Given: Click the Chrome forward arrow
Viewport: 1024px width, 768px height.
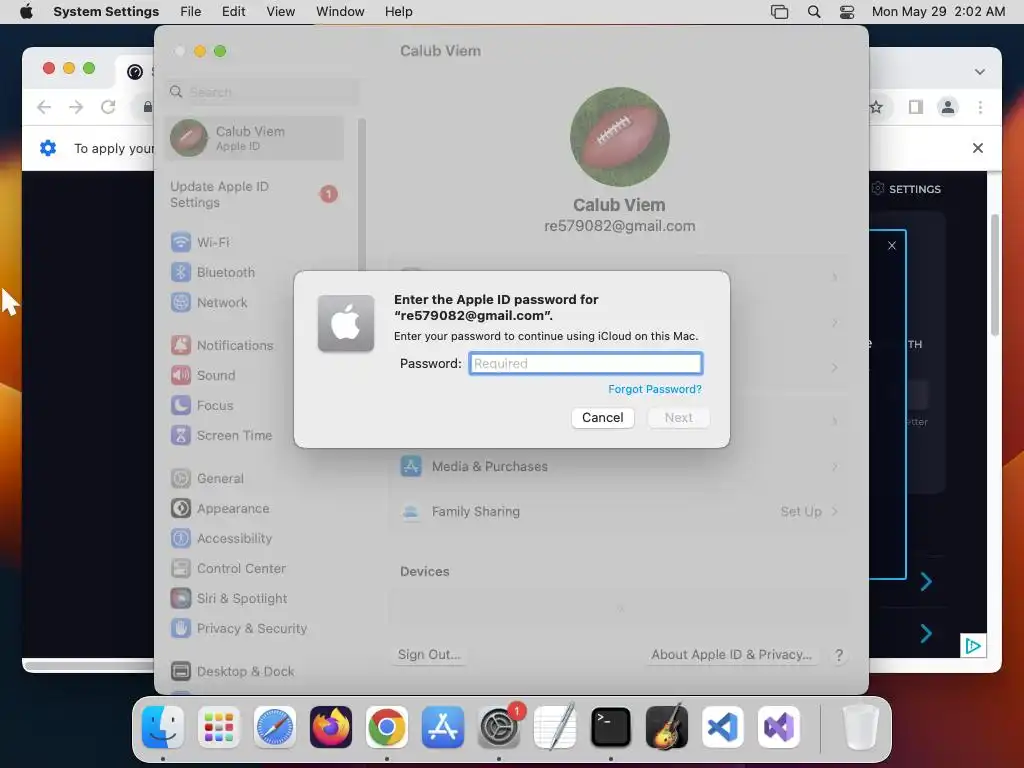Looking at the screenshot, I should (x=76, y=107).
